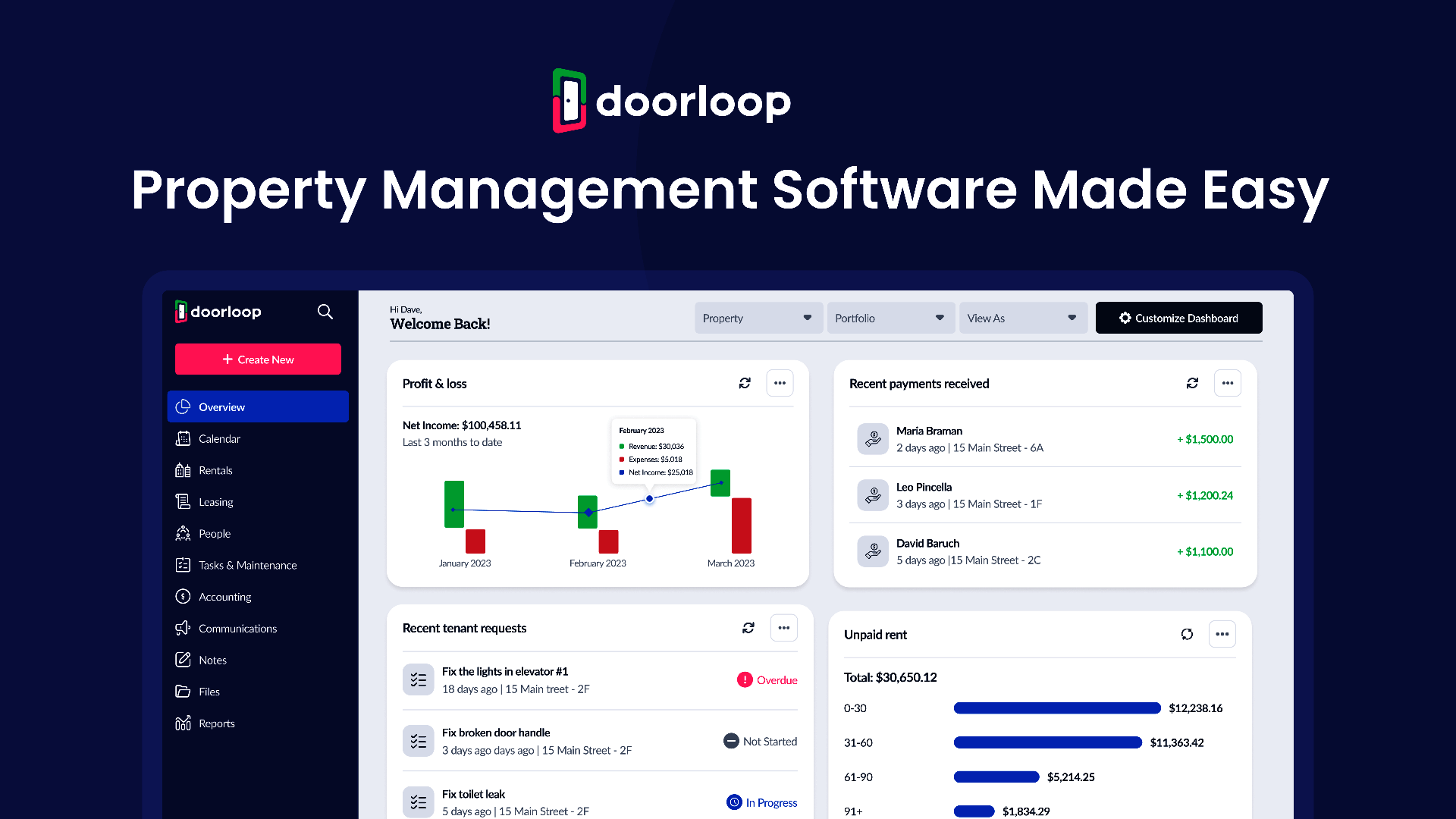Click Maria Braman payment icon

pos(873,439)
